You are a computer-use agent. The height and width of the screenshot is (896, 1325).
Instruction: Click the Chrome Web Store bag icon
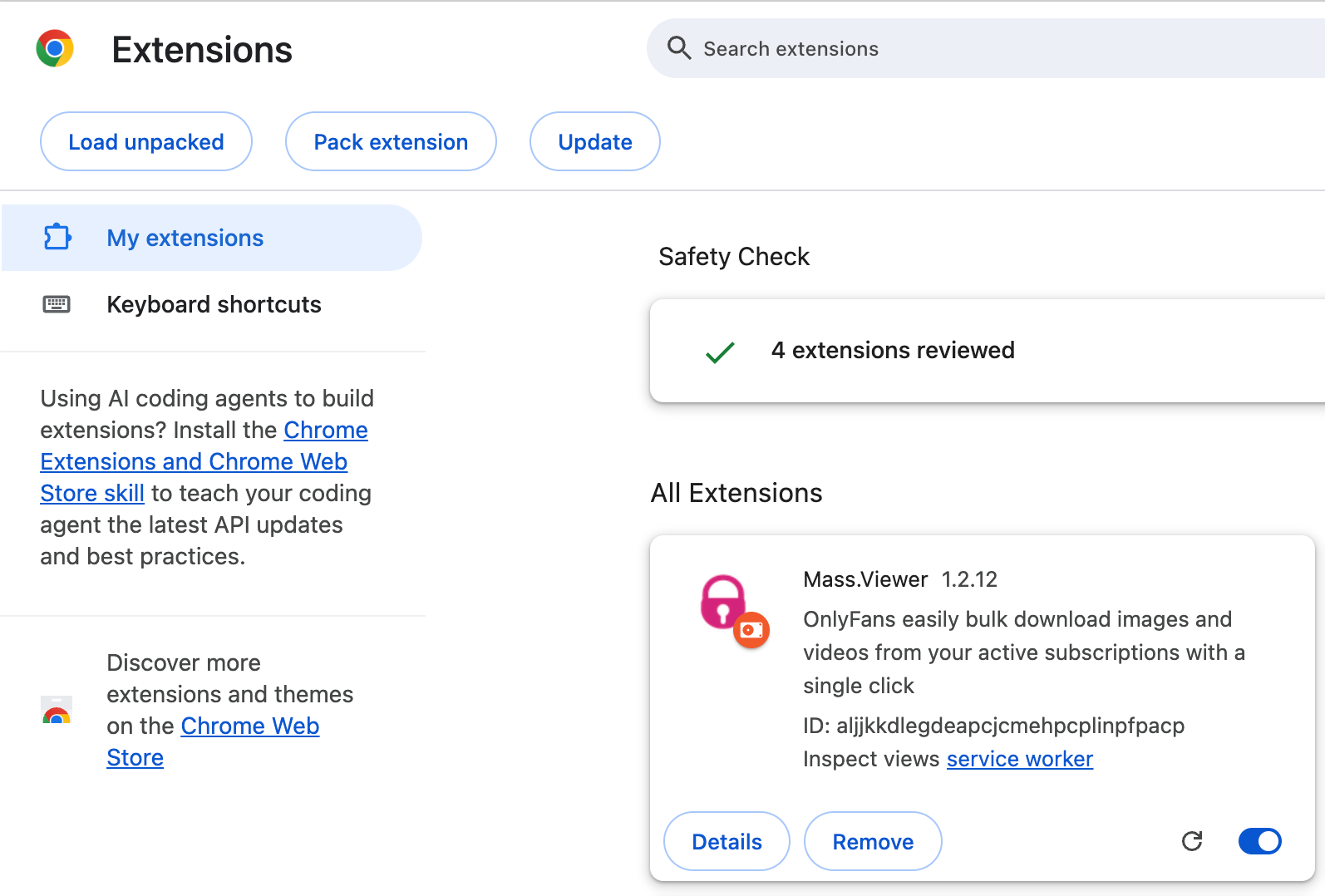(57, 710)
